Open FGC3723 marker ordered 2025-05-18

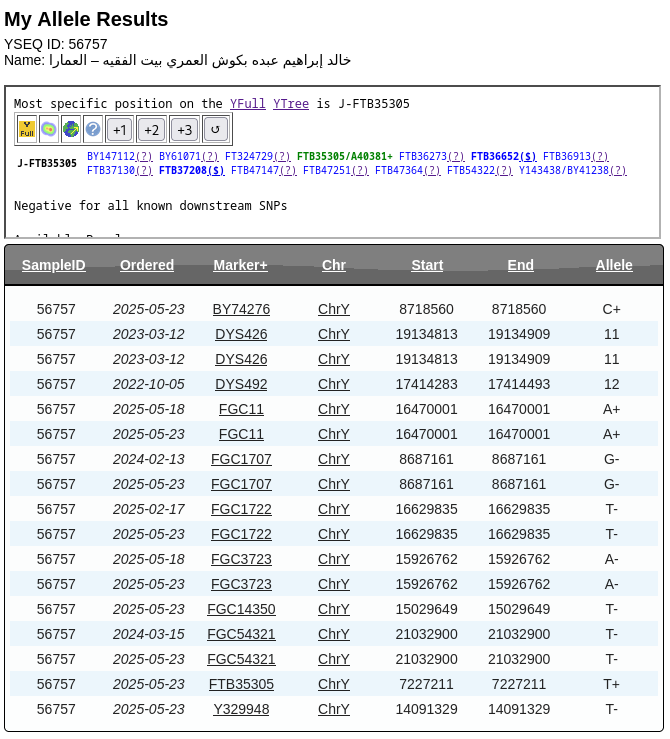pos(241,559)
